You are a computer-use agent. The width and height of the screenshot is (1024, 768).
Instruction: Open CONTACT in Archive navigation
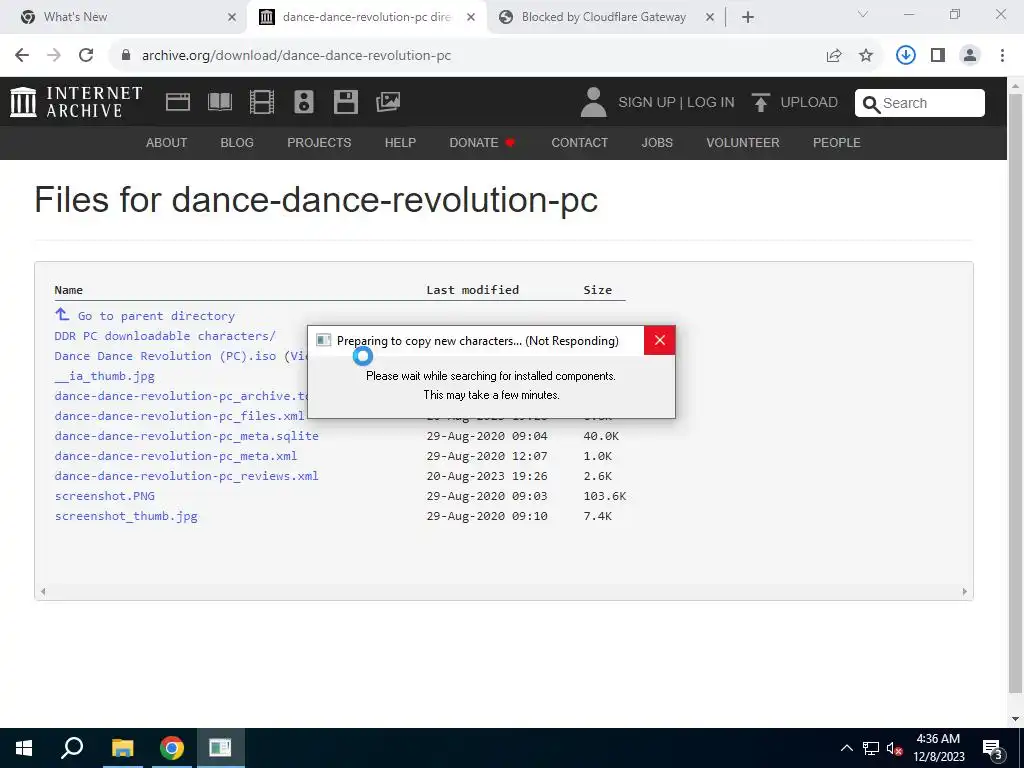click(x=579, y=142)
